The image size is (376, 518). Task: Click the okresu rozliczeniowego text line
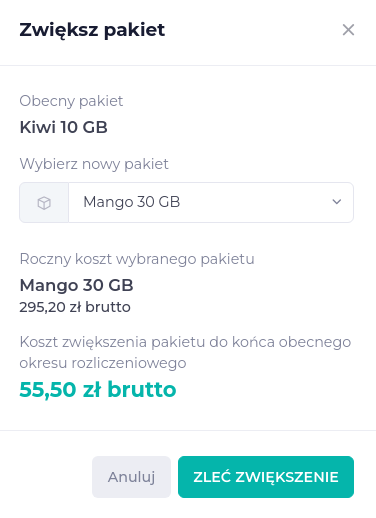click(103, 363)
